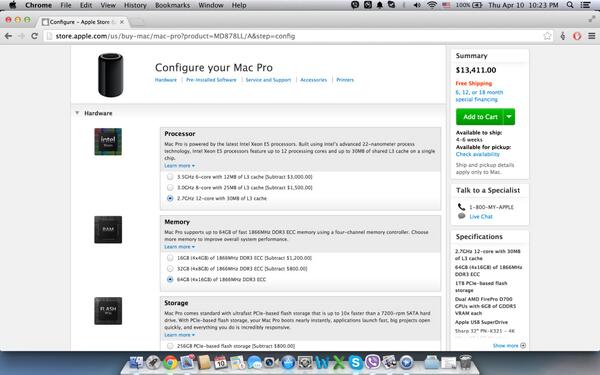Select 3.5GHz 6-core processor option
The image size is (600, 375).
click(170, 177)
